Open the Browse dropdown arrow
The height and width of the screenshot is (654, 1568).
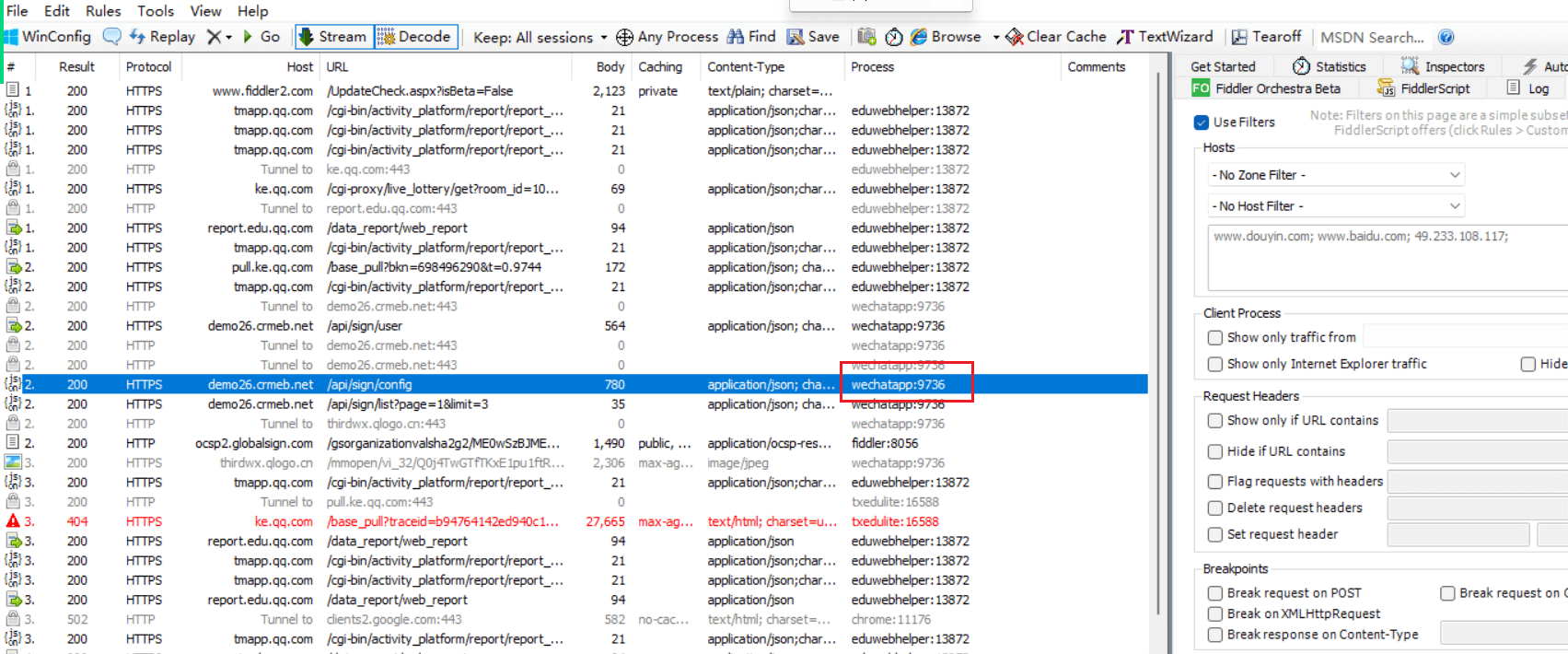click(x=996, y=38)
